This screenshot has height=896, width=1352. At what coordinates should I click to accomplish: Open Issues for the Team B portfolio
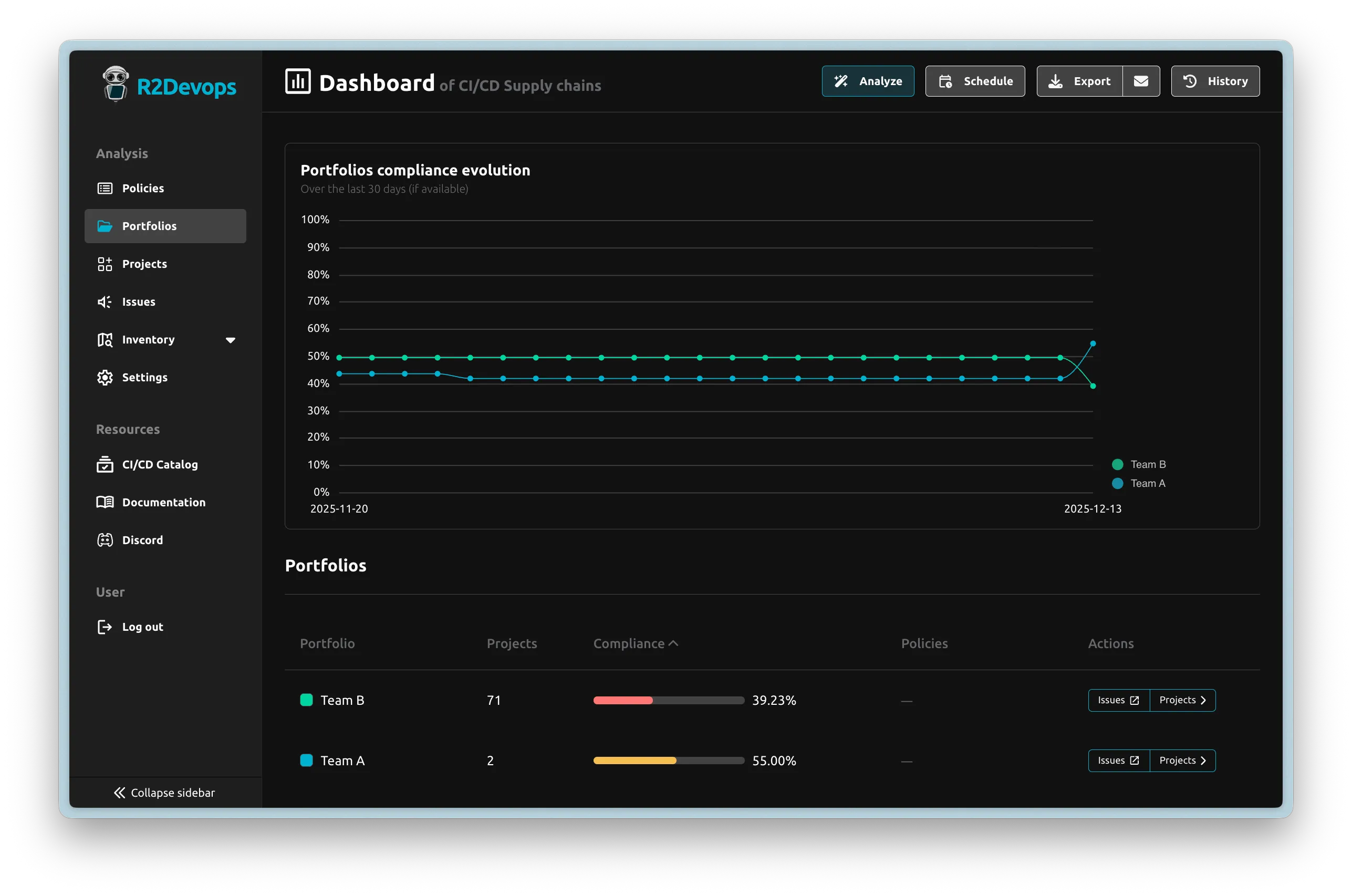(1118, 700)
